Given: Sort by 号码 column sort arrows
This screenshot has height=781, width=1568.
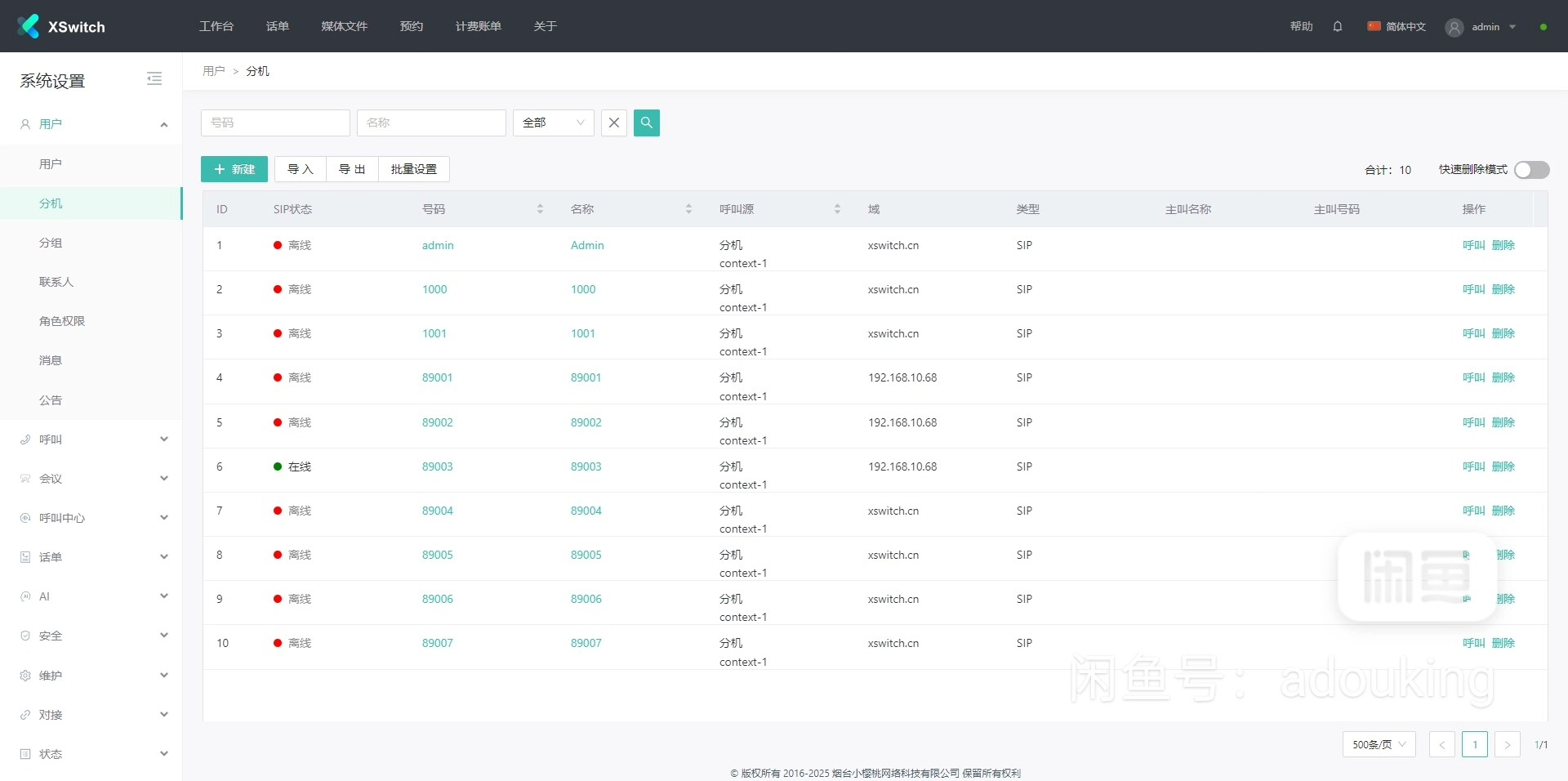Looking at the screenshot, I should pyautogui.click(x=540, y=209).
